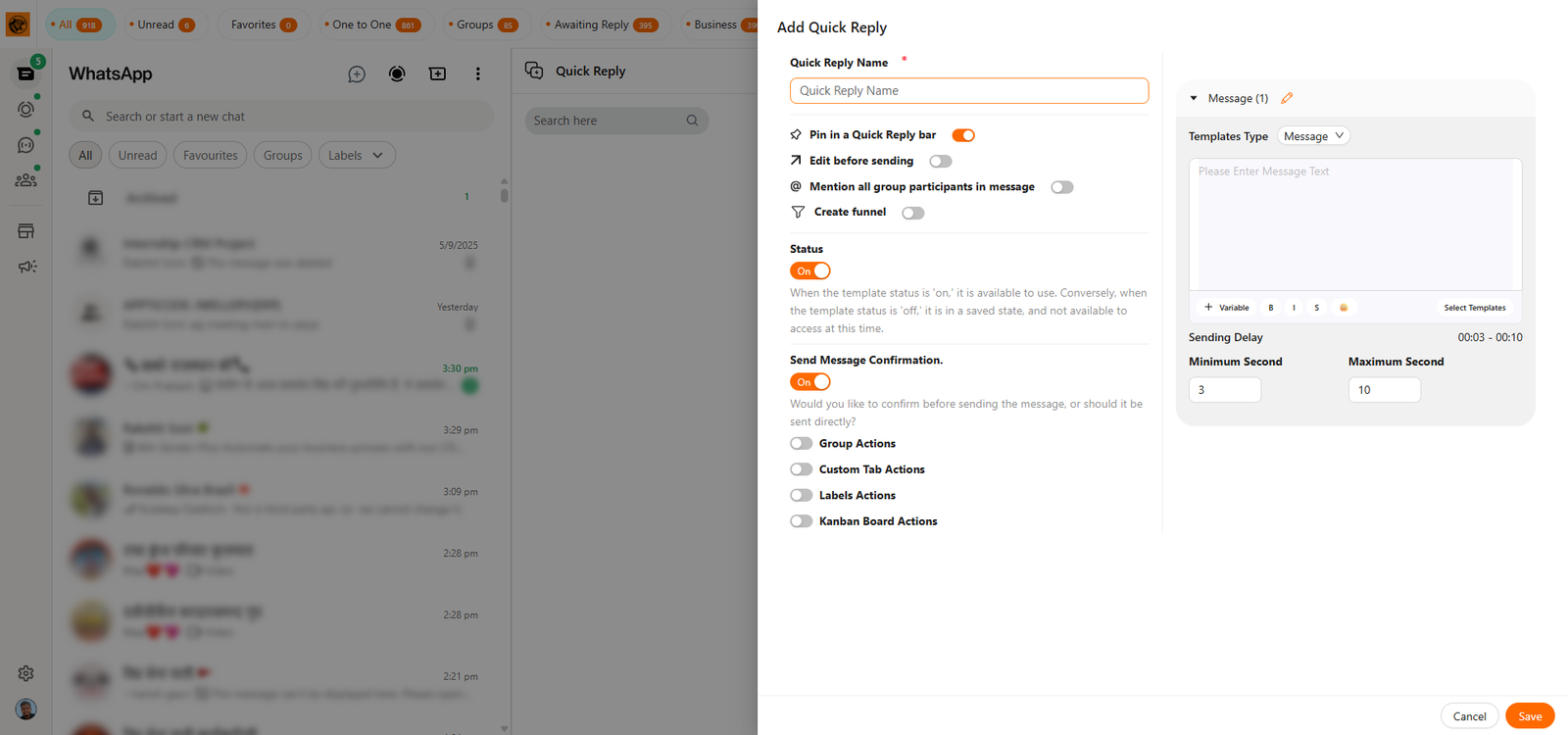Switch to the Awaiting Reply tab

[x=600, y=24]
